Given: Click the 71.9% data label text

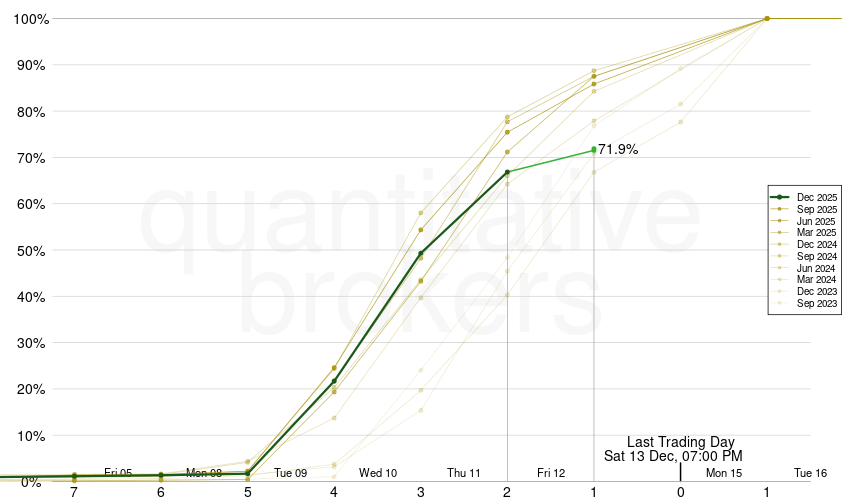Looking at the screenshot, I should 618,150.
